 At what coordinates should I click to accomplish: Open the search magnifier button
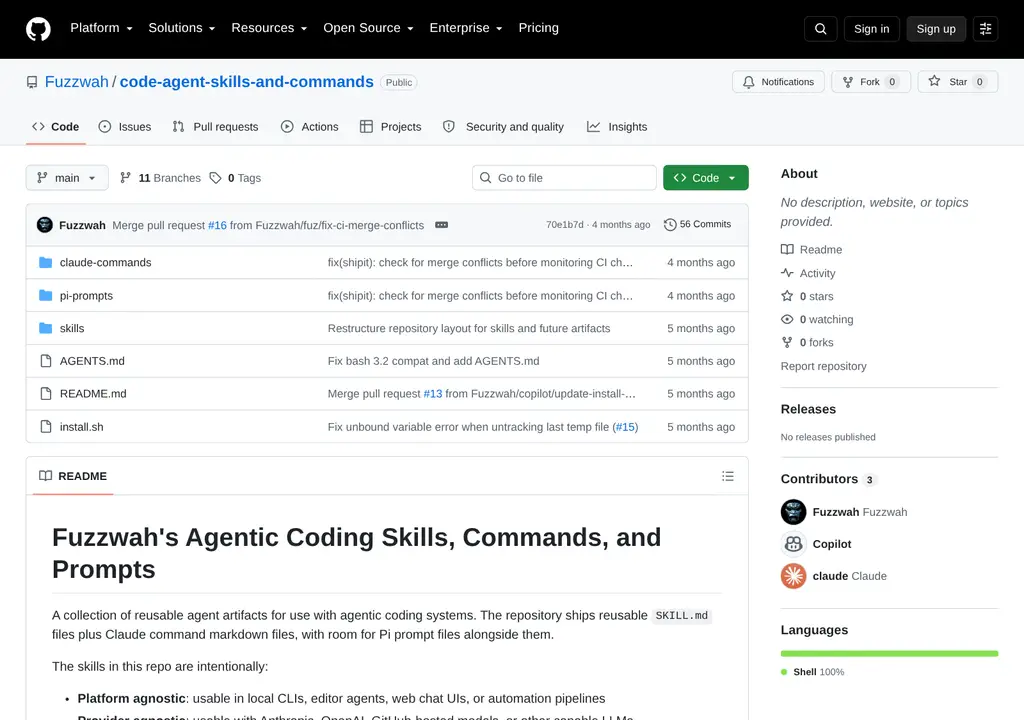point(820,29)
